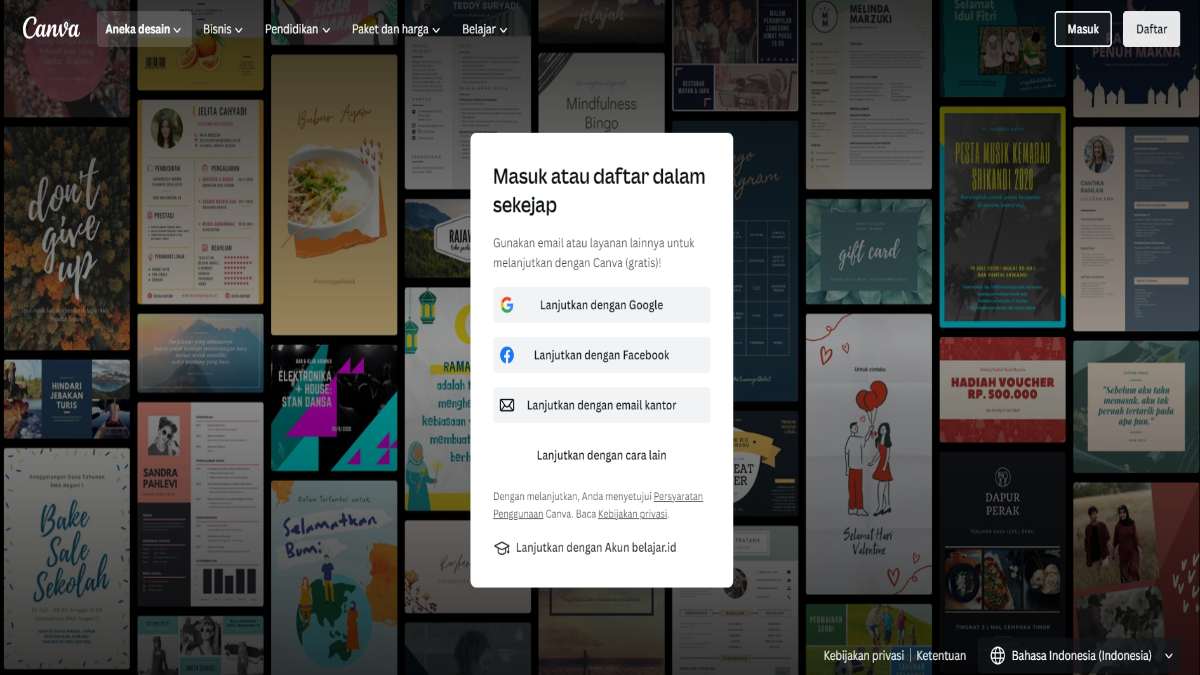Screen dimensions: 1200x675
Task: Select the Hindari Jebakan Turis thumbnail
Action: pyautogui.click(x=67, y=399)
